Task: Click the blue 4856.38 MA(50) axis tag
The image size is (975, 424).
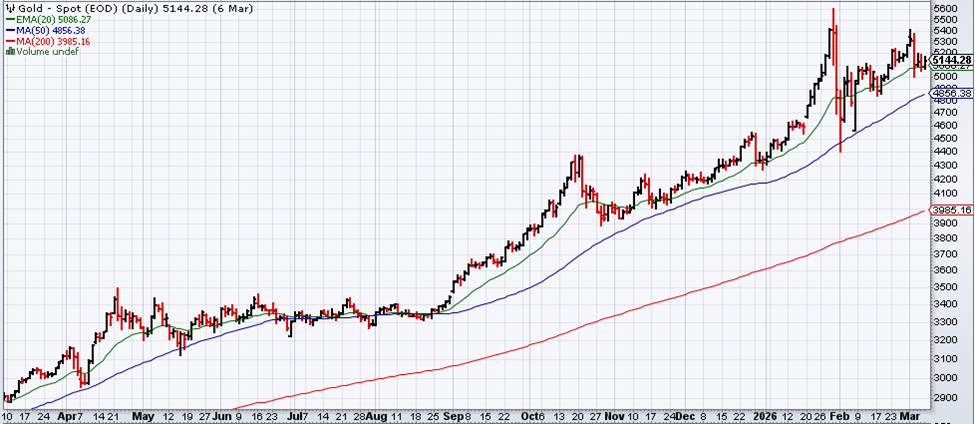Action: pyautogui.click(x=951, y=93)
